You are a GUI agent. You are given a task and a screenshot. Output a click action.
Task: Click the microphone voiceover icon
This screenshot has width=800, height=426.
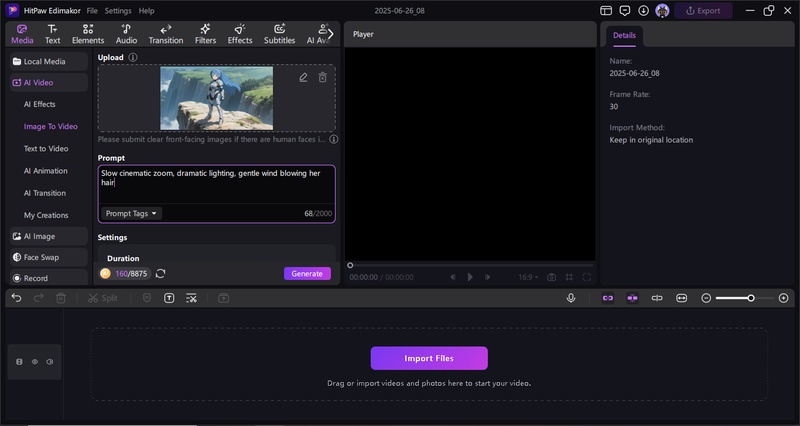[571, 298]
